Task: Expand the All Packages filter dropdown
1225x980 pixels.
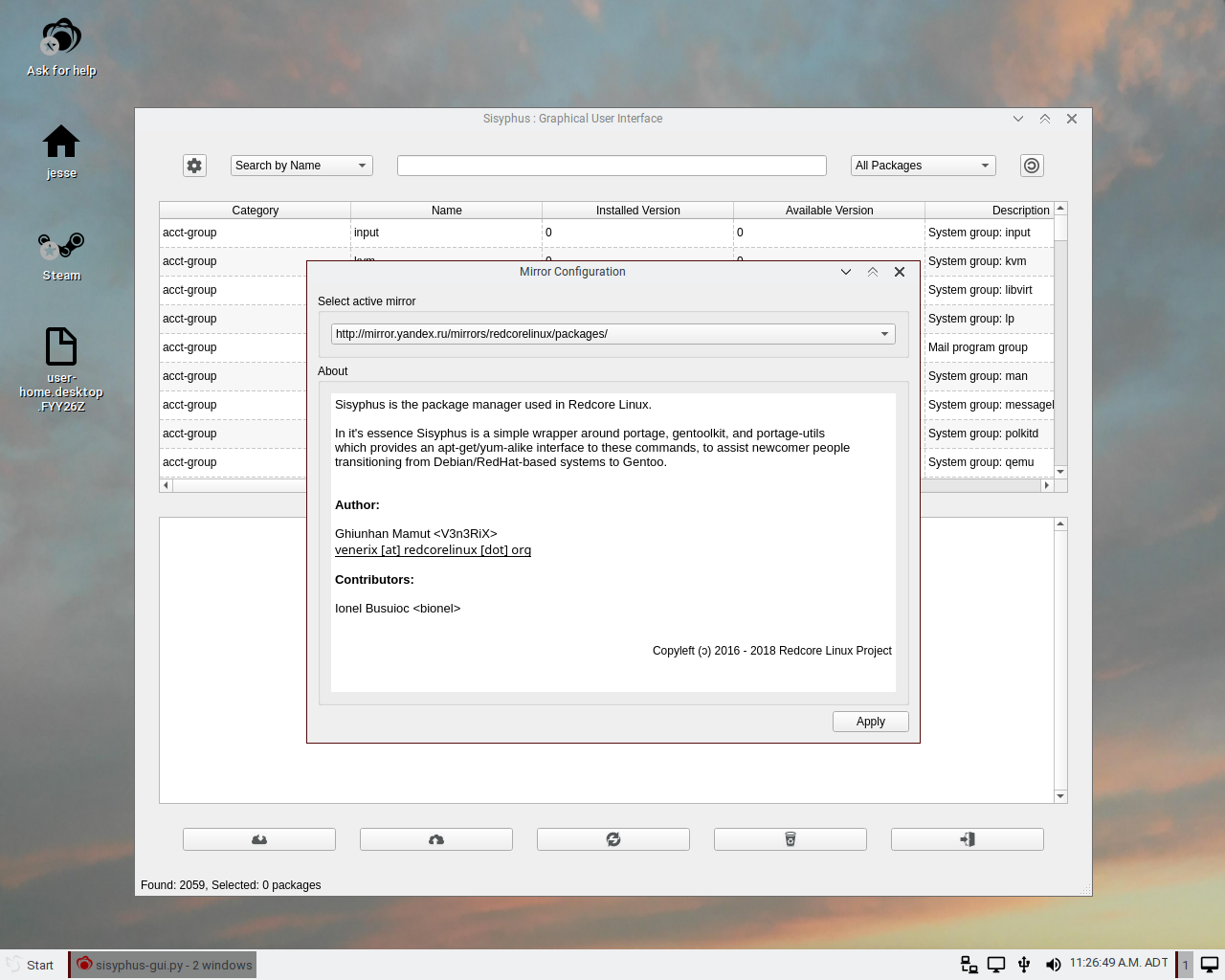Action: click(x=924, y=166)
